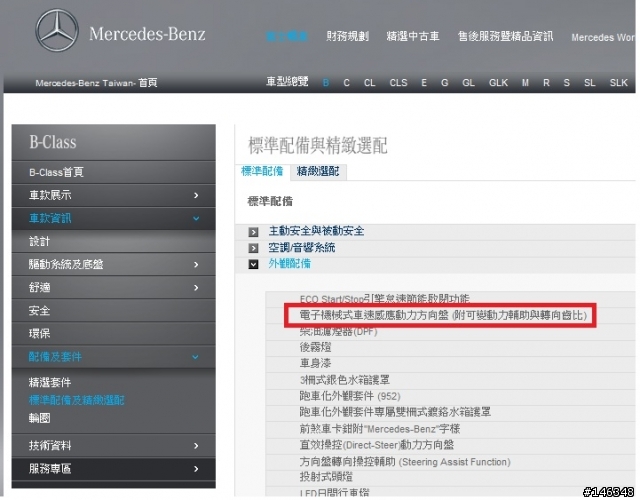This screenshot has height=500, width=640.
Task: Click 後霧燈 row
Action: coord(450,348)
